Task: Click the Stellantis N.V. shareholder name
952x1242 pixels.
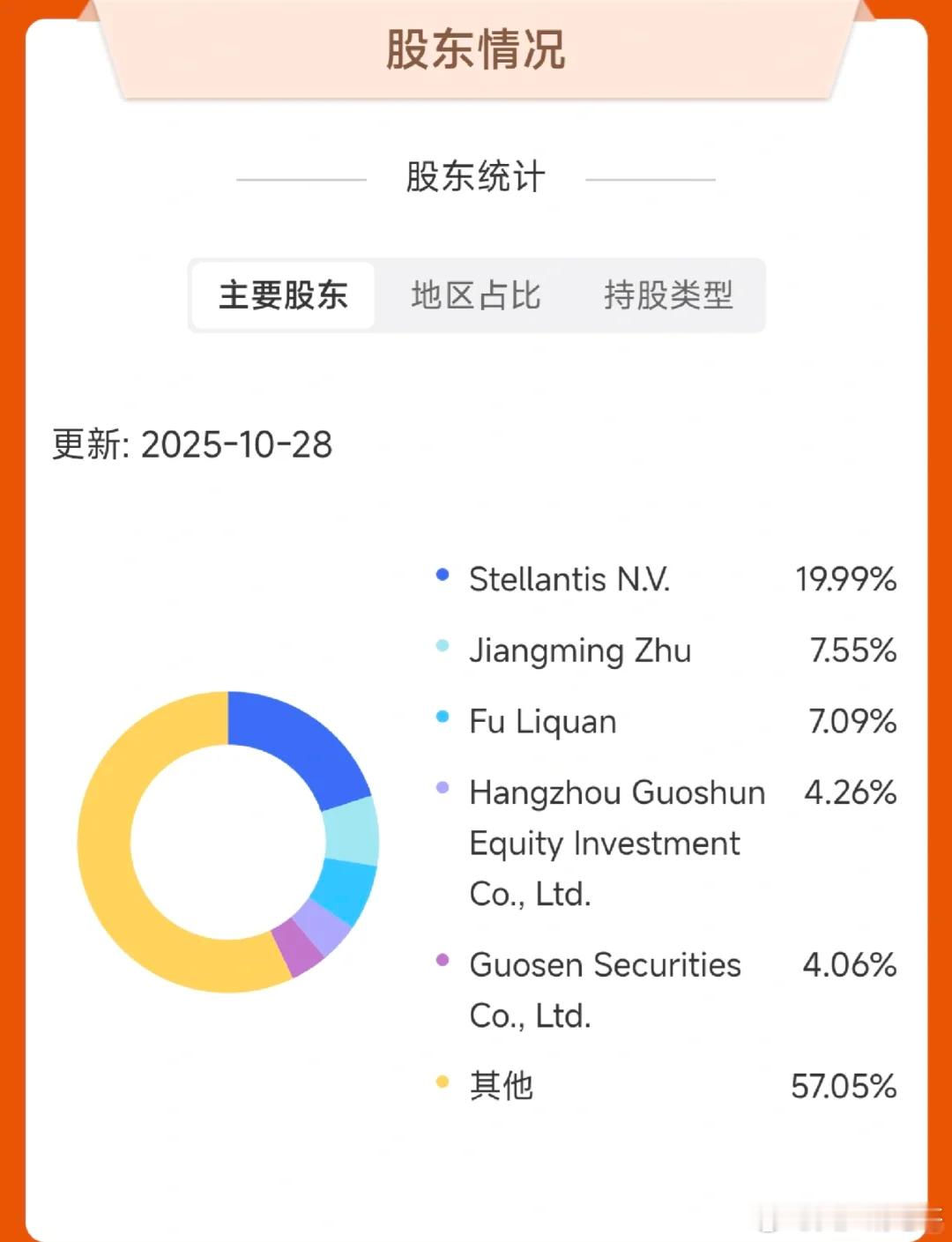Action: [569, 579]
